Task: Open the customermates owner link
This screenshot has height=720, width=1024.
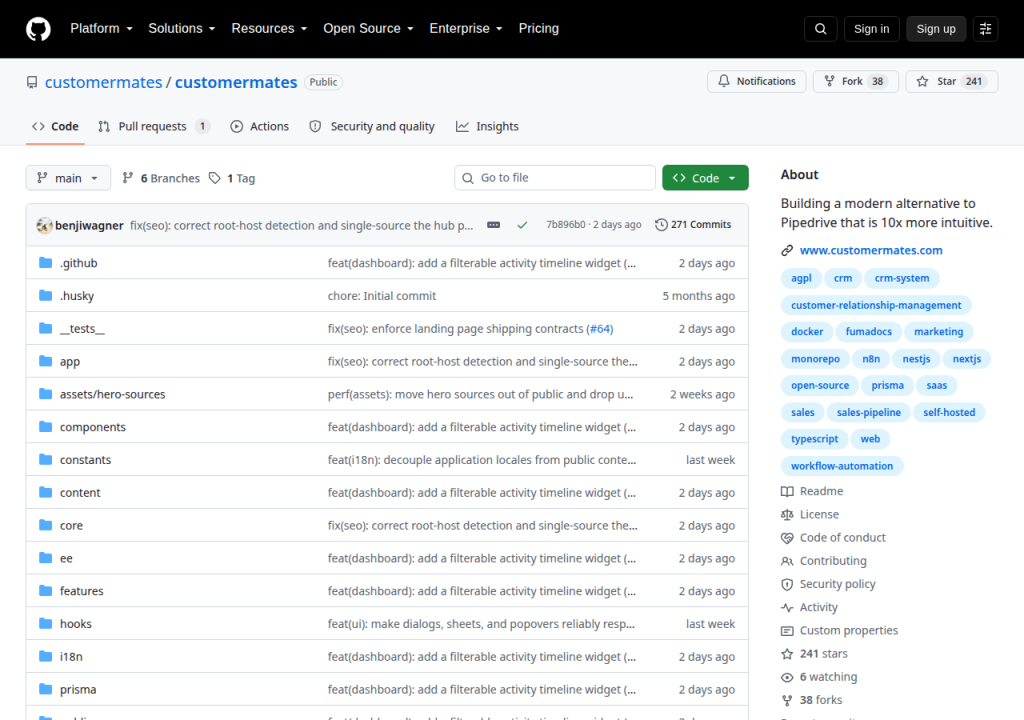Action: (103, 82)
